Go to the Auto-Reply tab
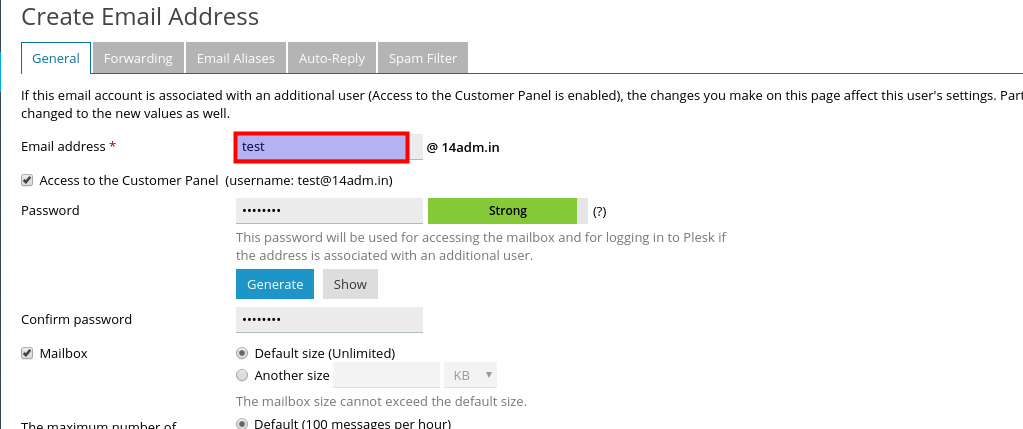Screen dimensions: 1023x429 point(332,58)
